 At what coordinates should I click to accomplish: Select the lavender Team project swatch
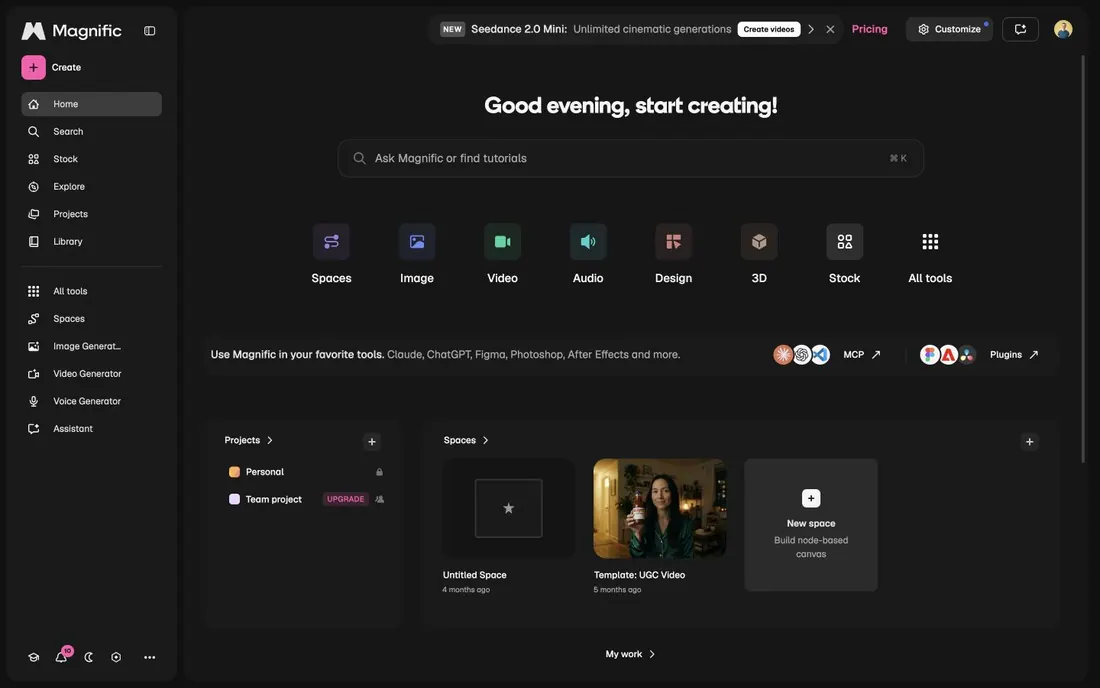coord(234,499)
